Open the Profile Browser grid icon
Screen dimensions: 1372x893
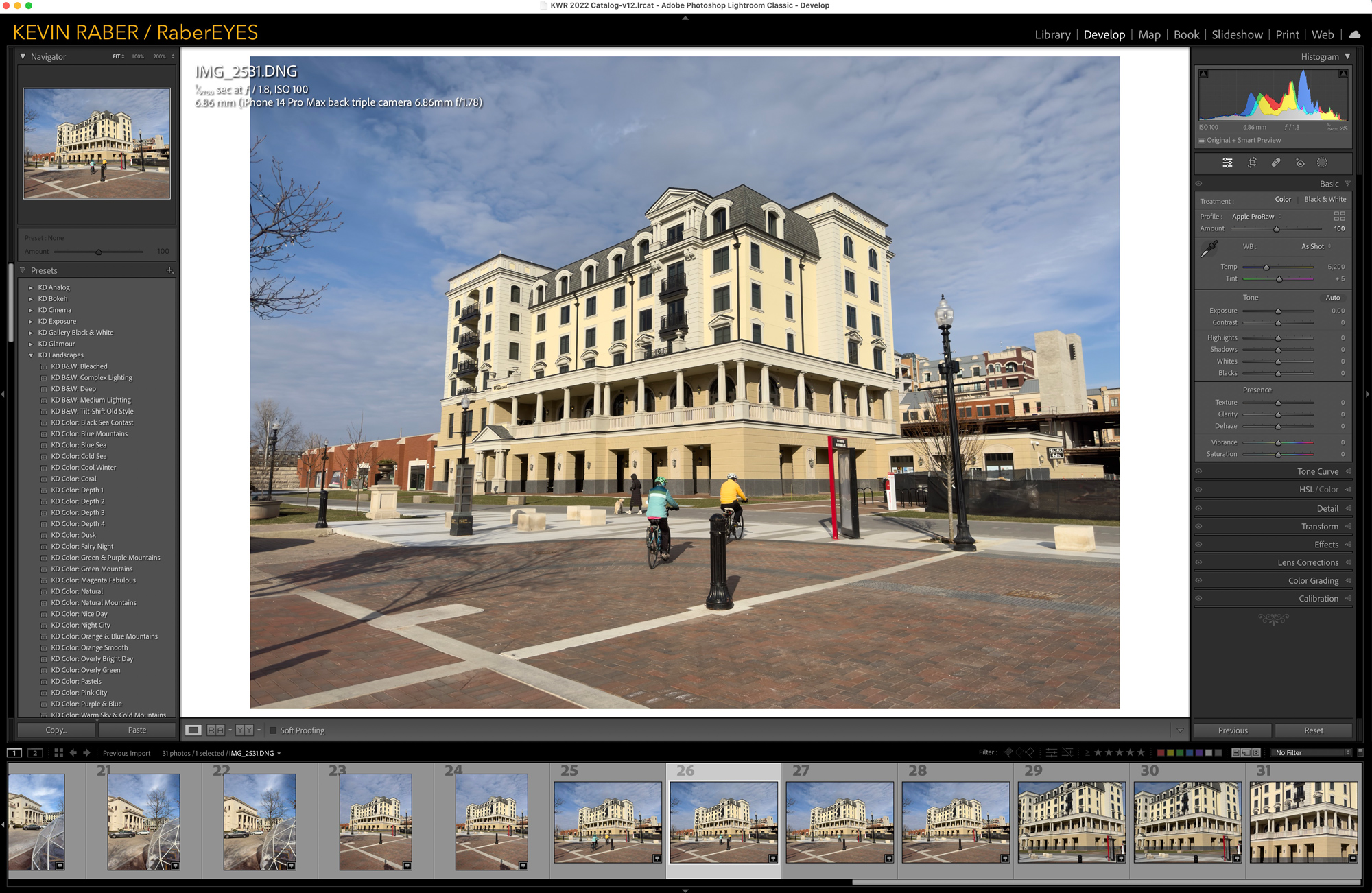click(1339, 215)
